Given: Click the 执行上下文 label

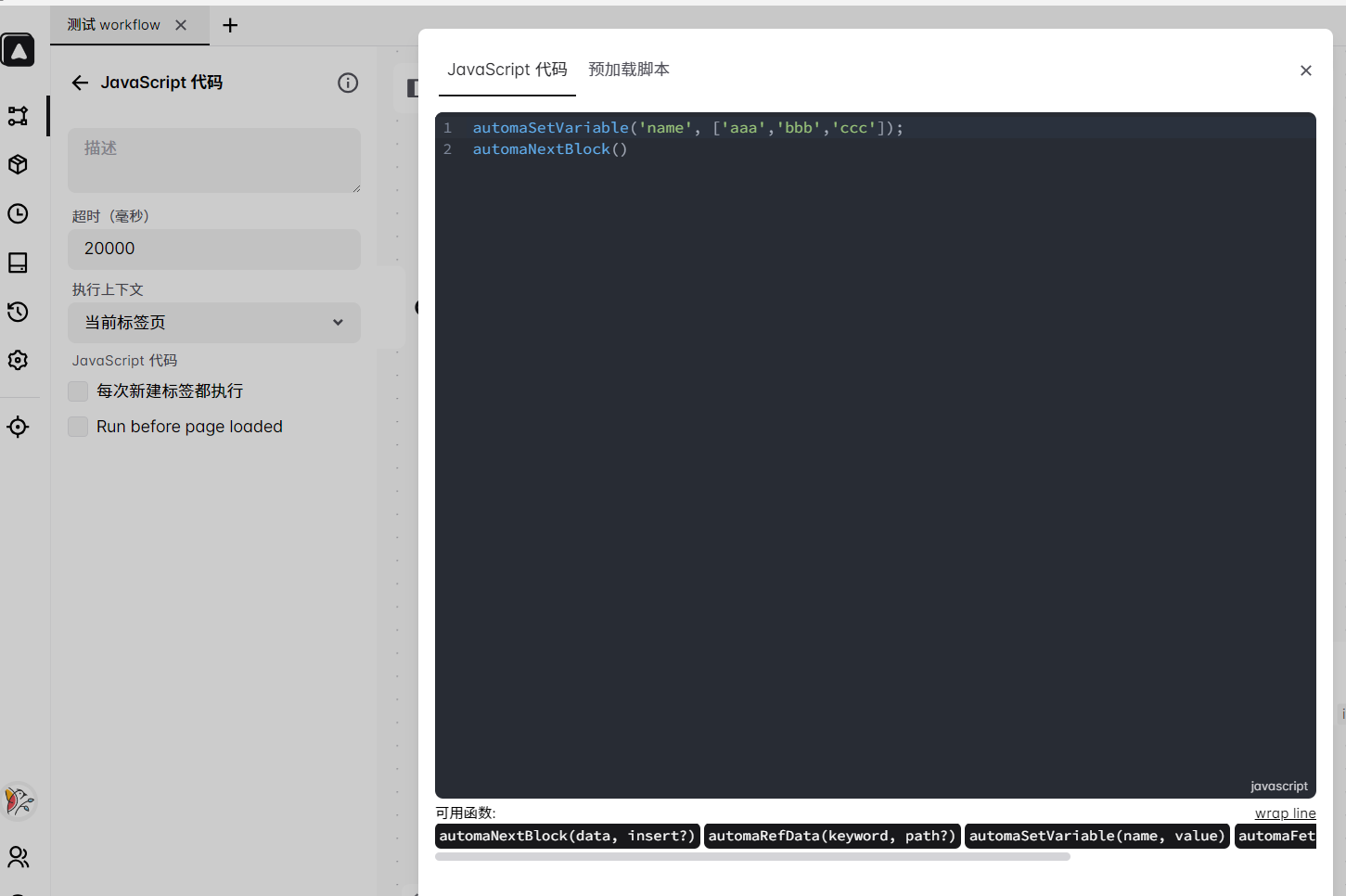Looking at the screenshot, I should (108, 289).
